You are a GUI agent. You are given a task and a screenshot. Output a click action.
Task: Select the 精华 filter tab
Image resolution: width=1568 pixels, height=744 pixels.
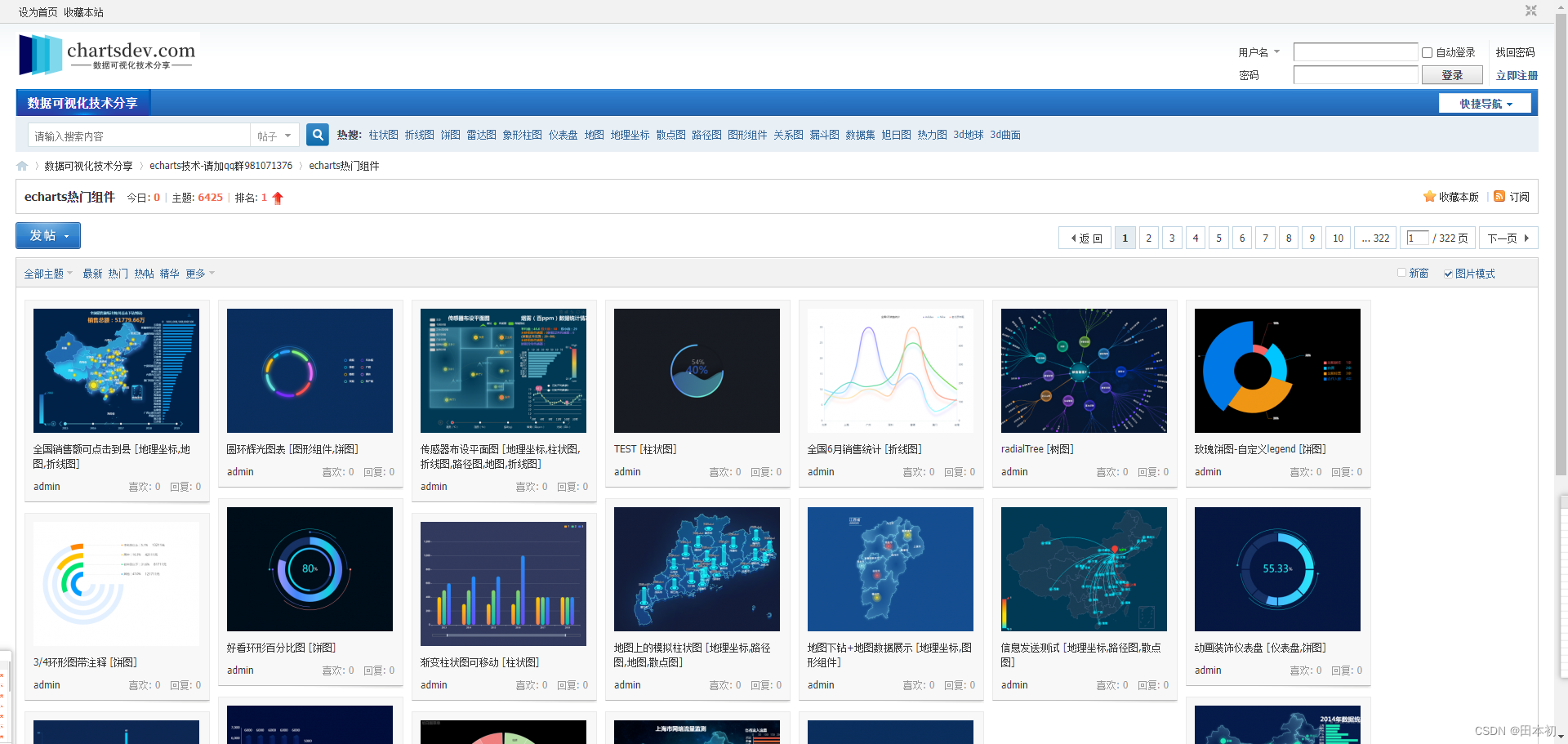[x=170, y=274]
